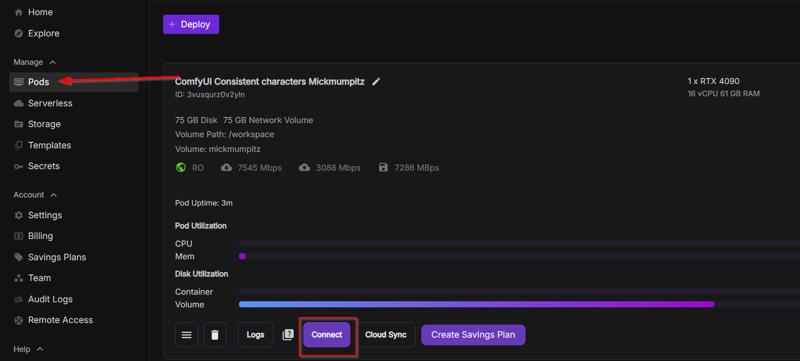Viewport: 800px width, 361px height.
Task: Click the Container disk utilization bar
Action: [x=519, y=292]
